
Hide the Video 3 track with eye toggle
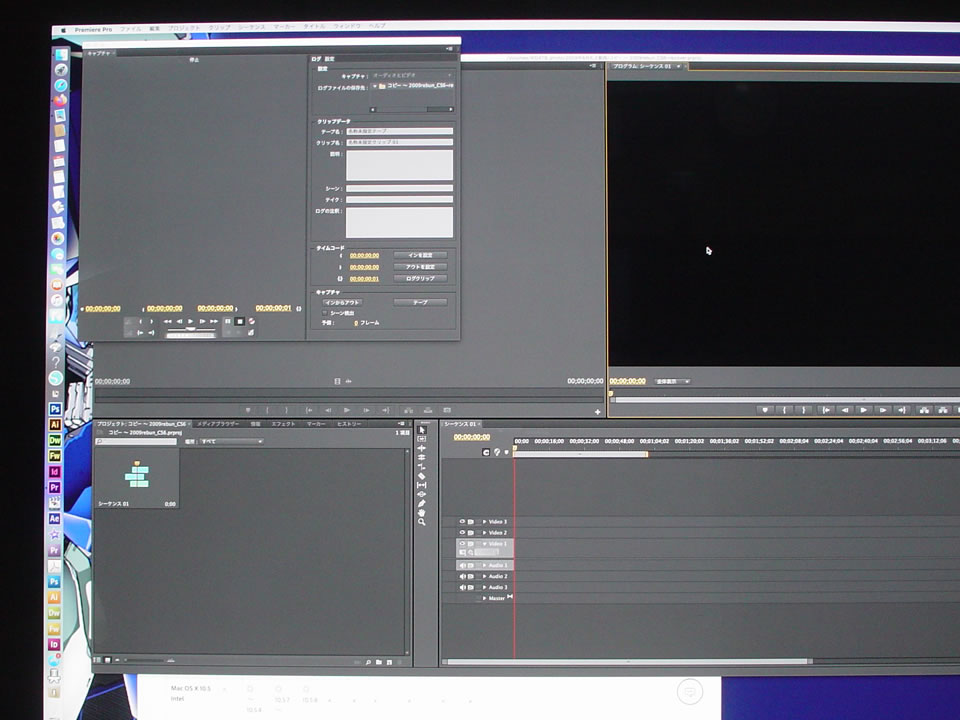pos(462,521)
